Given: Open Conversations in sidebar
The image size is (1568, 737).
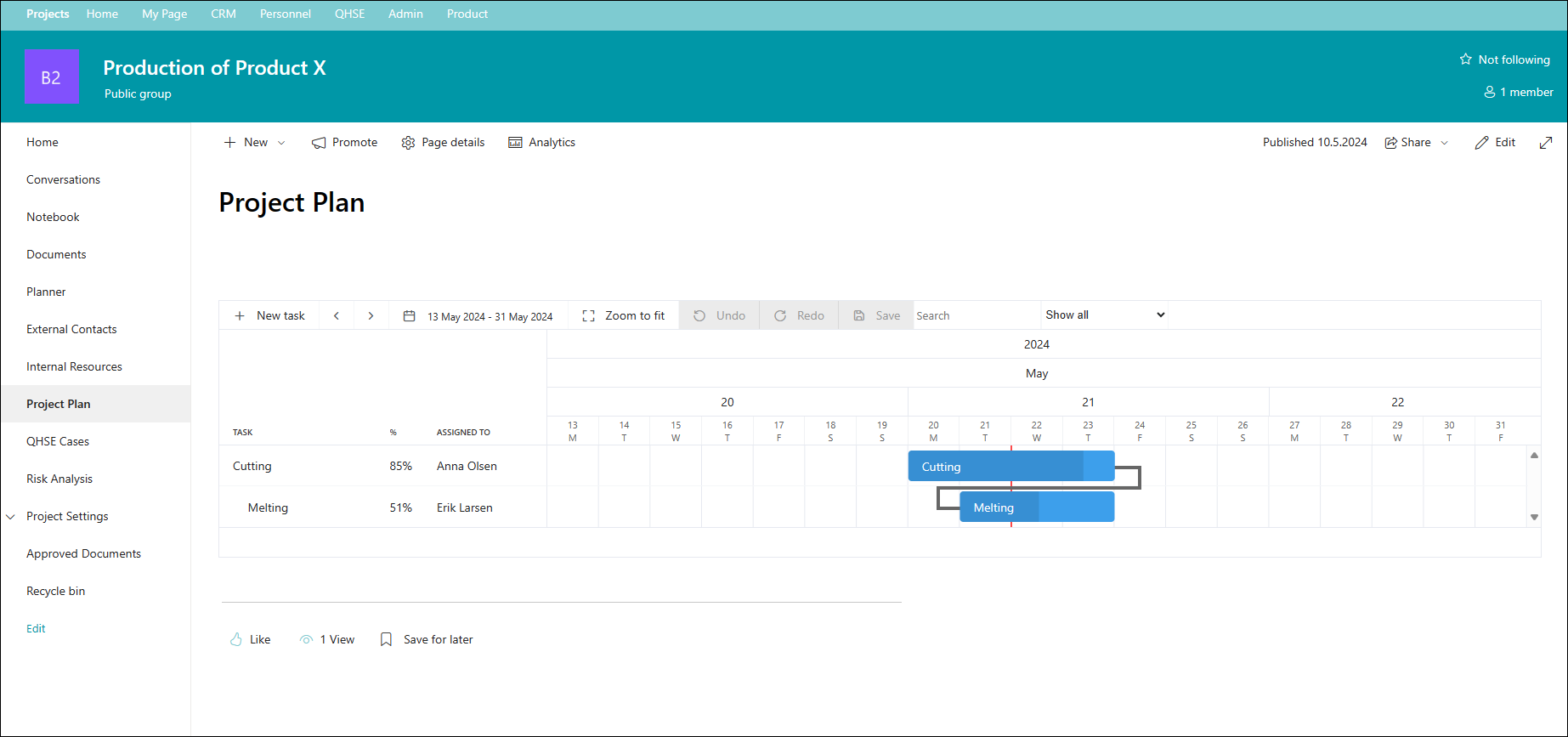Looking at the screenshot, I should click(63, 179).
